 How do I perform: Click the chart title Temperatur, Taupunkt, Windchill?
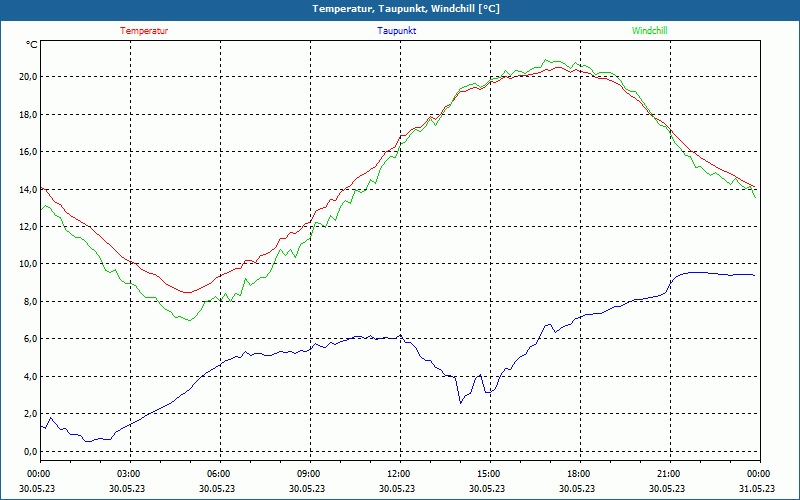coord(406,9)
